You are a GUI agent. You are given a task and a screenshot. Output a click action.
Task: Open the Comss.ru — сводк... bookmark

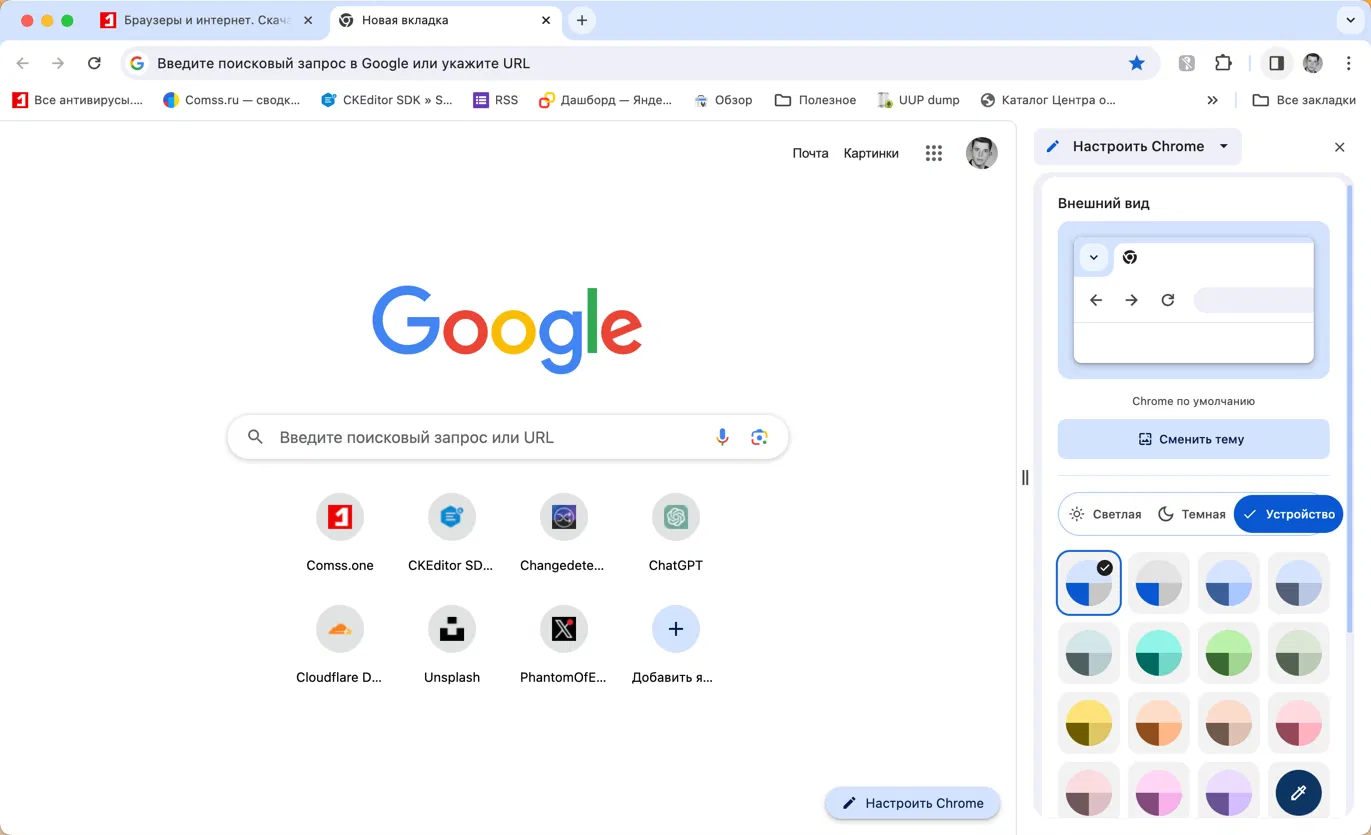[x=231, y=100]
